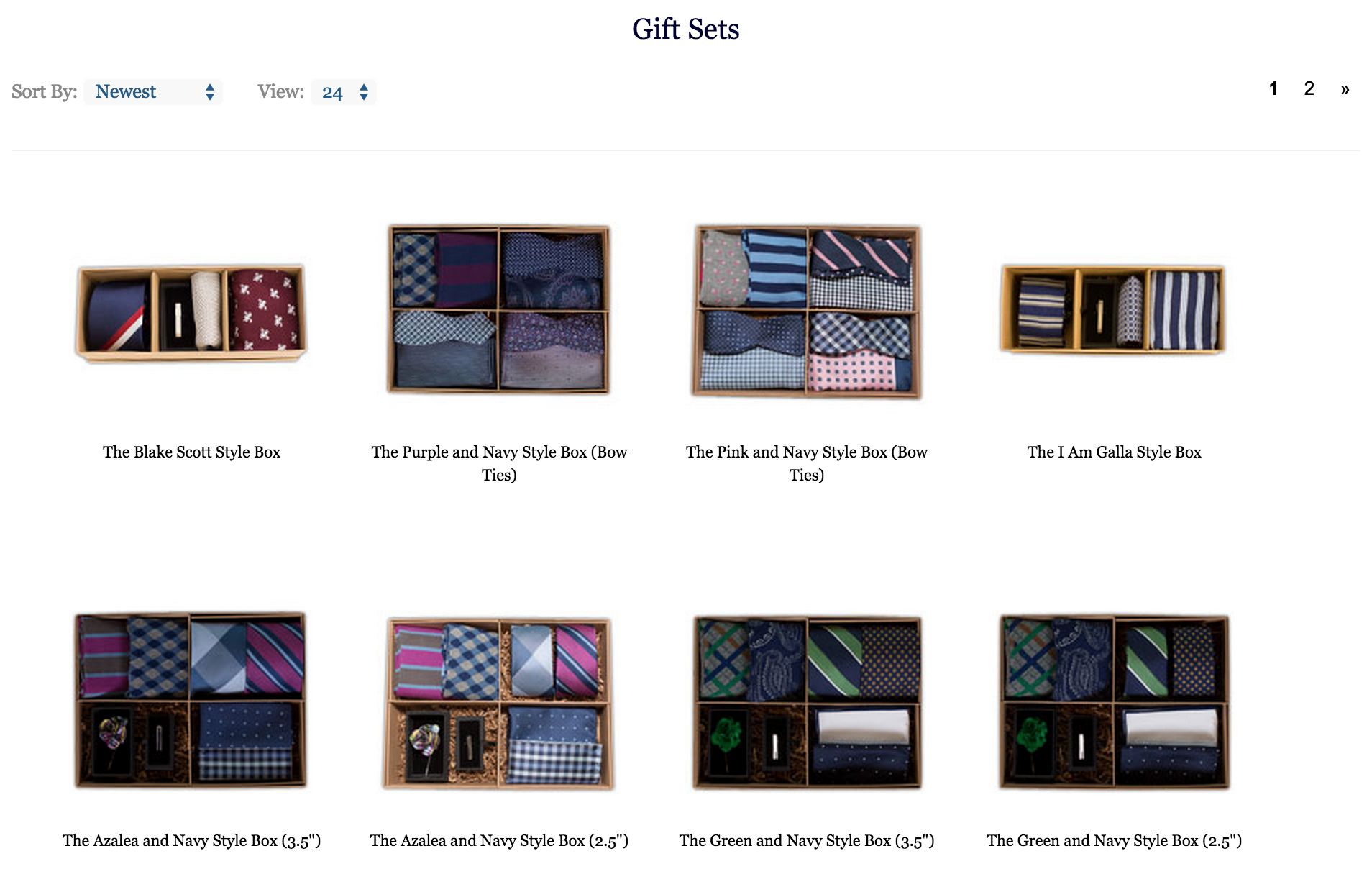
Task: Open the Azalea and Navy 3.5" box image
Action: (x=191, y=700)
